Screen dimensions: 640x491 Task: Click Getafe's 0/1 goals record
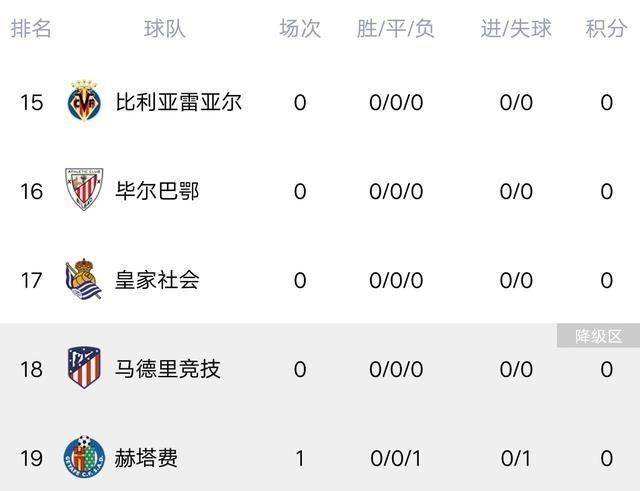coord(516,458)
